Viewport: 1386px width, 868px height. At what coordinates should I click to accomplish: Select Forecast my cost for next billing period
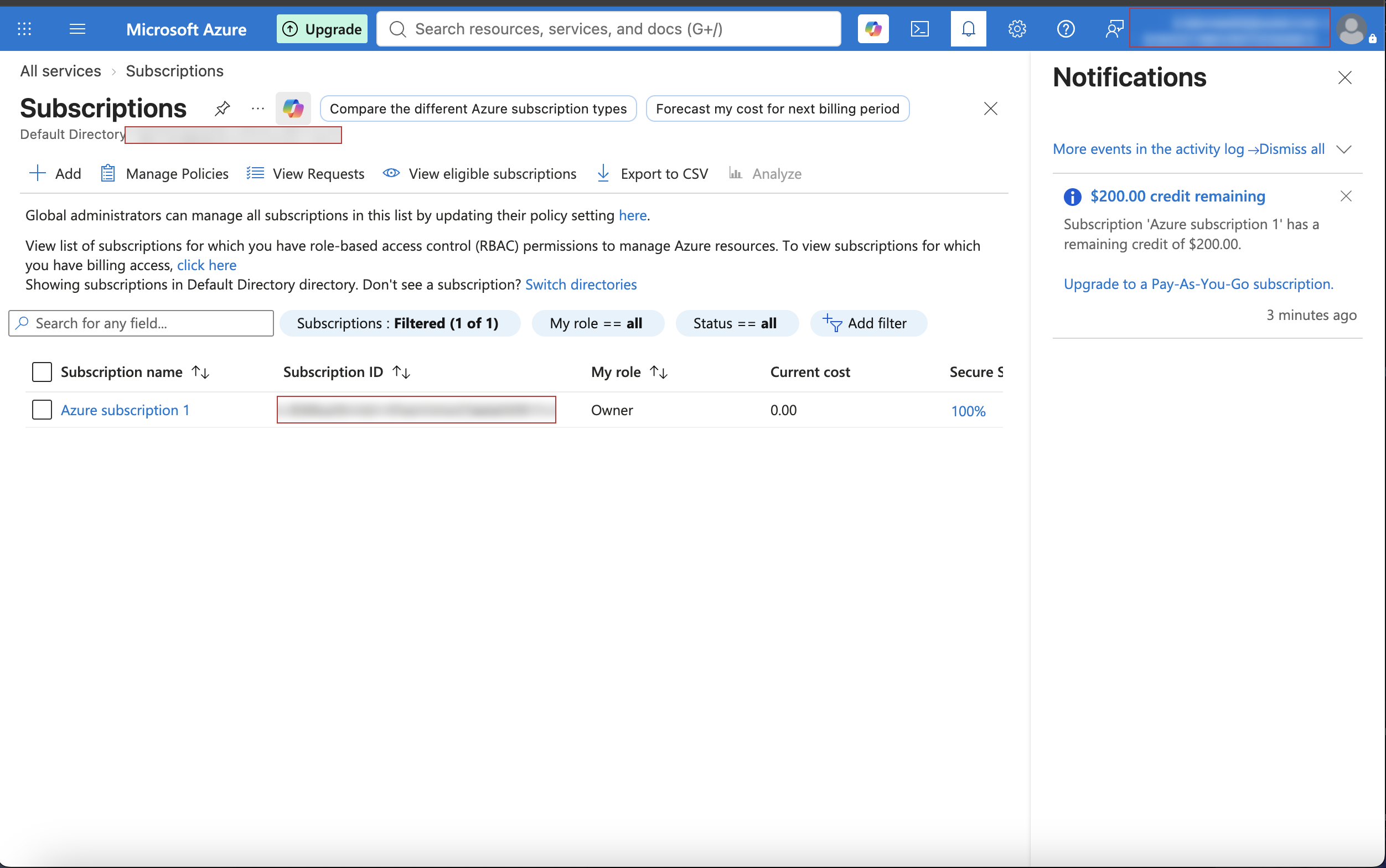click(x=778, y=108)
